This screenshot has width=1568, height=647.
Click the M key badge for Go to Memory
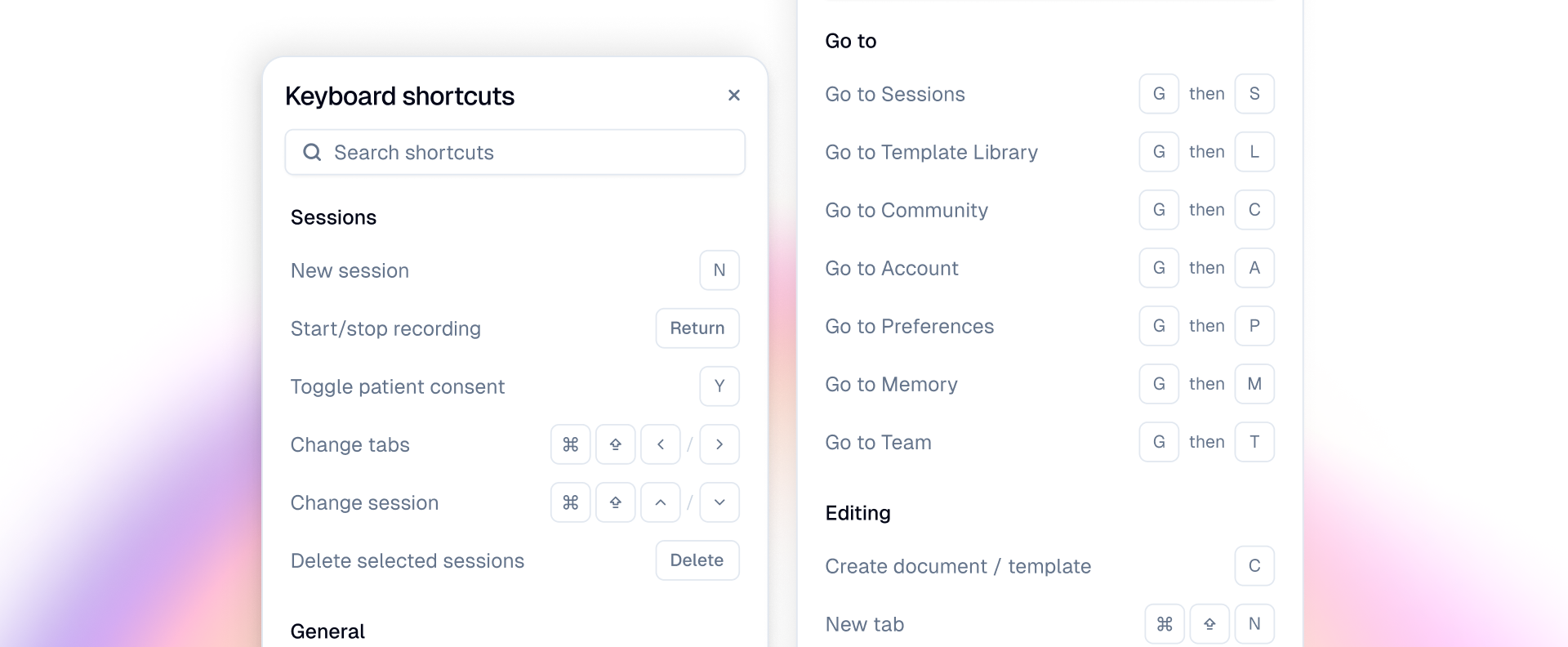(1255, 384)
